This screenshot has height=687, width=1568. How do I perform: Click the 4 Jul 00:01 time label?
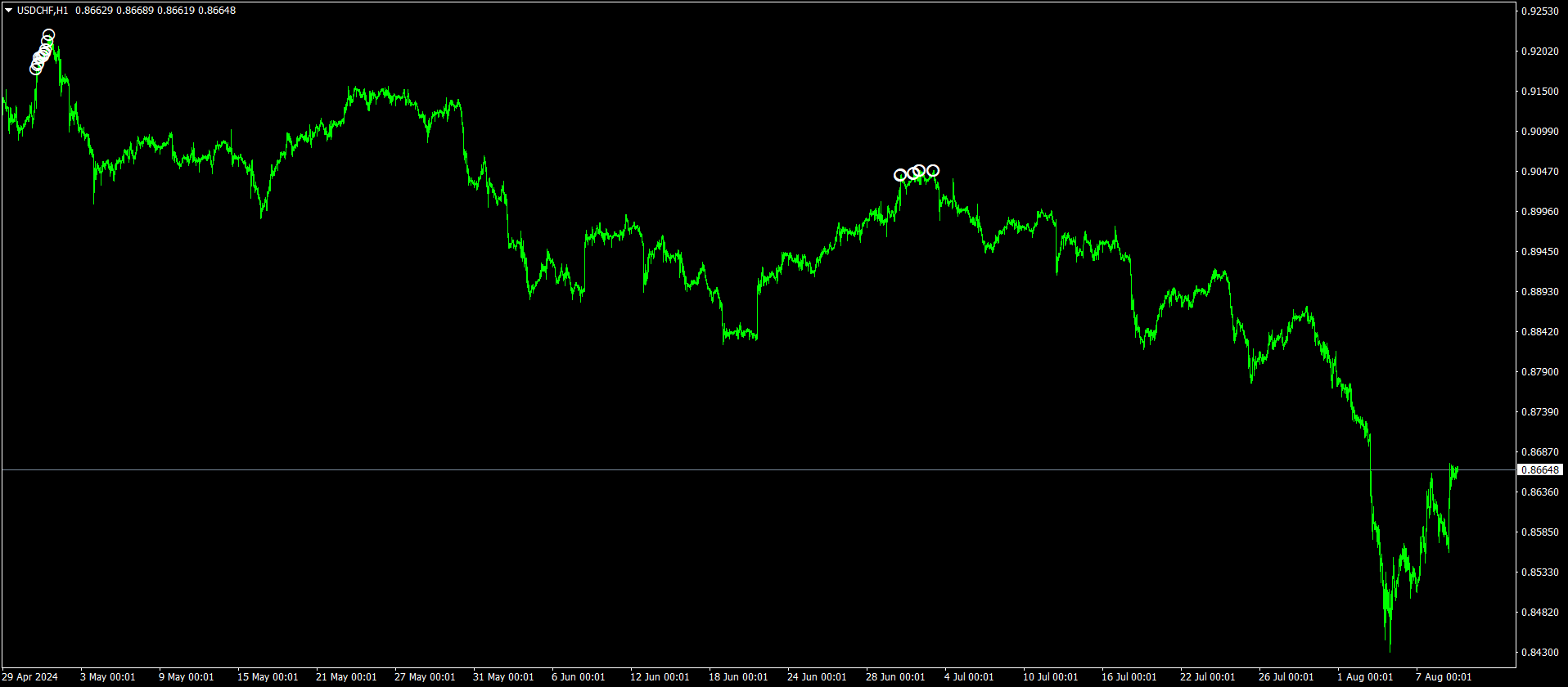coord(969,677)
